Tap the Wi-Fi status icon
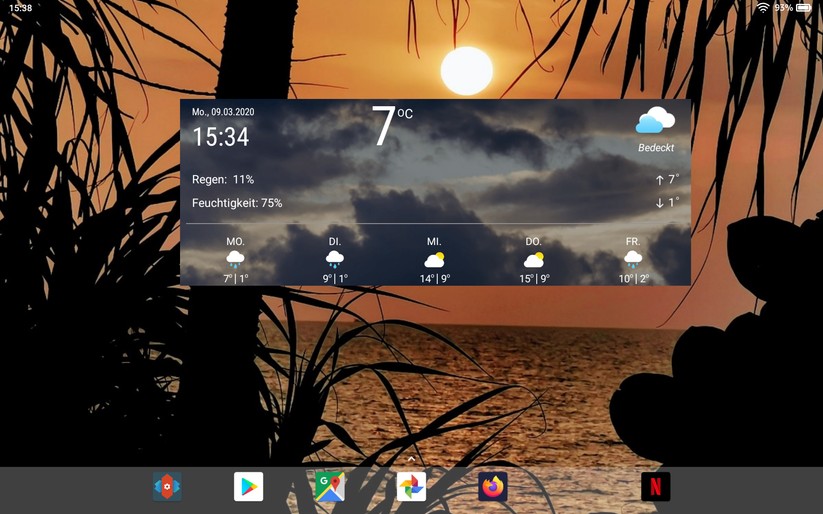 point(763,8)
